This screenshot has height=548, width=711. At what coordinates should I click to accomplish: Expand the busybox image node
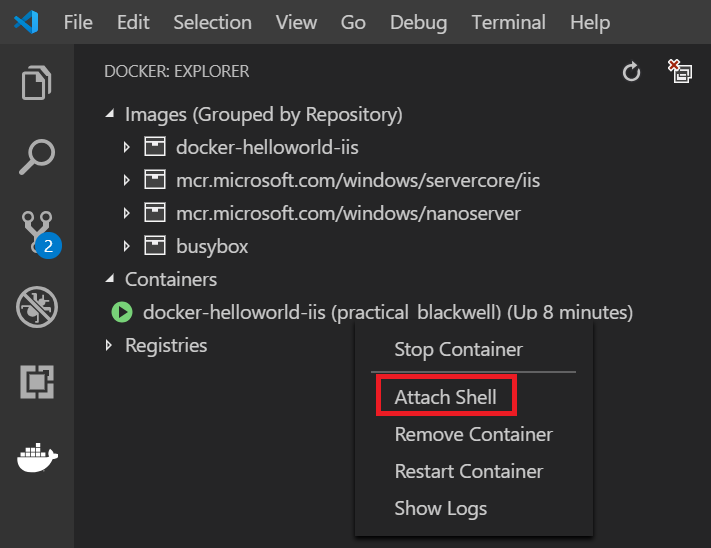pyautogui.click(x=127, y=246)
